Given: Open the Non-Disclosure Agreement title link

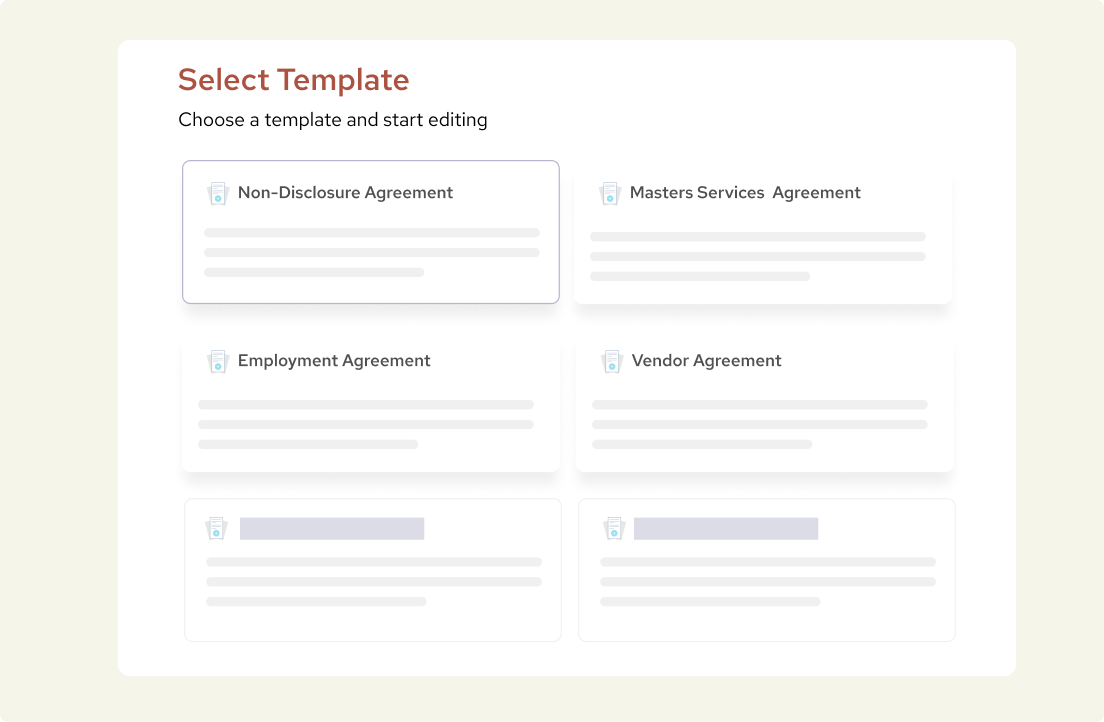Looking at the screenshot, I should (345, 192).
